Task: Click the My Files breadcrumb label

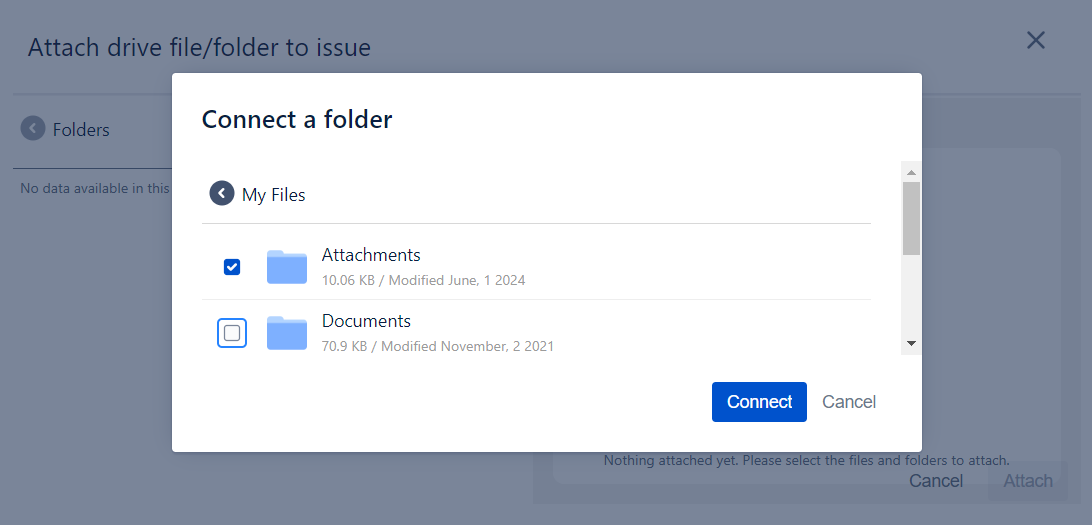Action: [x=274, y=195]
